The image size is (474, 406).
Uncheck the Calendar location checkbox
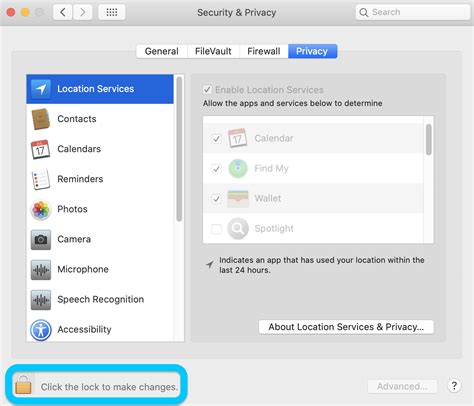coord(216,138)
